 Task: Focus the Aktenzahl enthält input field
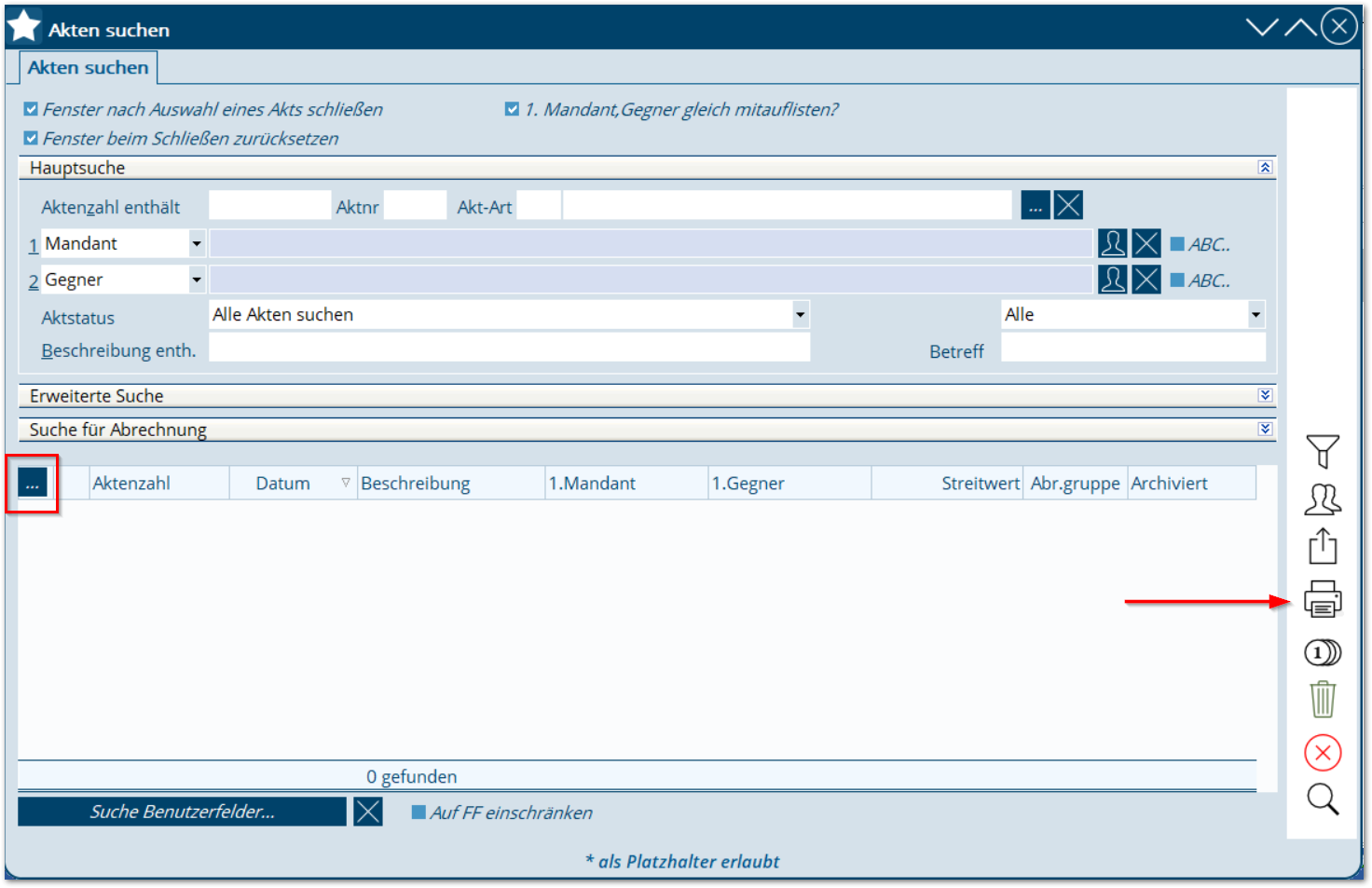click(269, 205)
